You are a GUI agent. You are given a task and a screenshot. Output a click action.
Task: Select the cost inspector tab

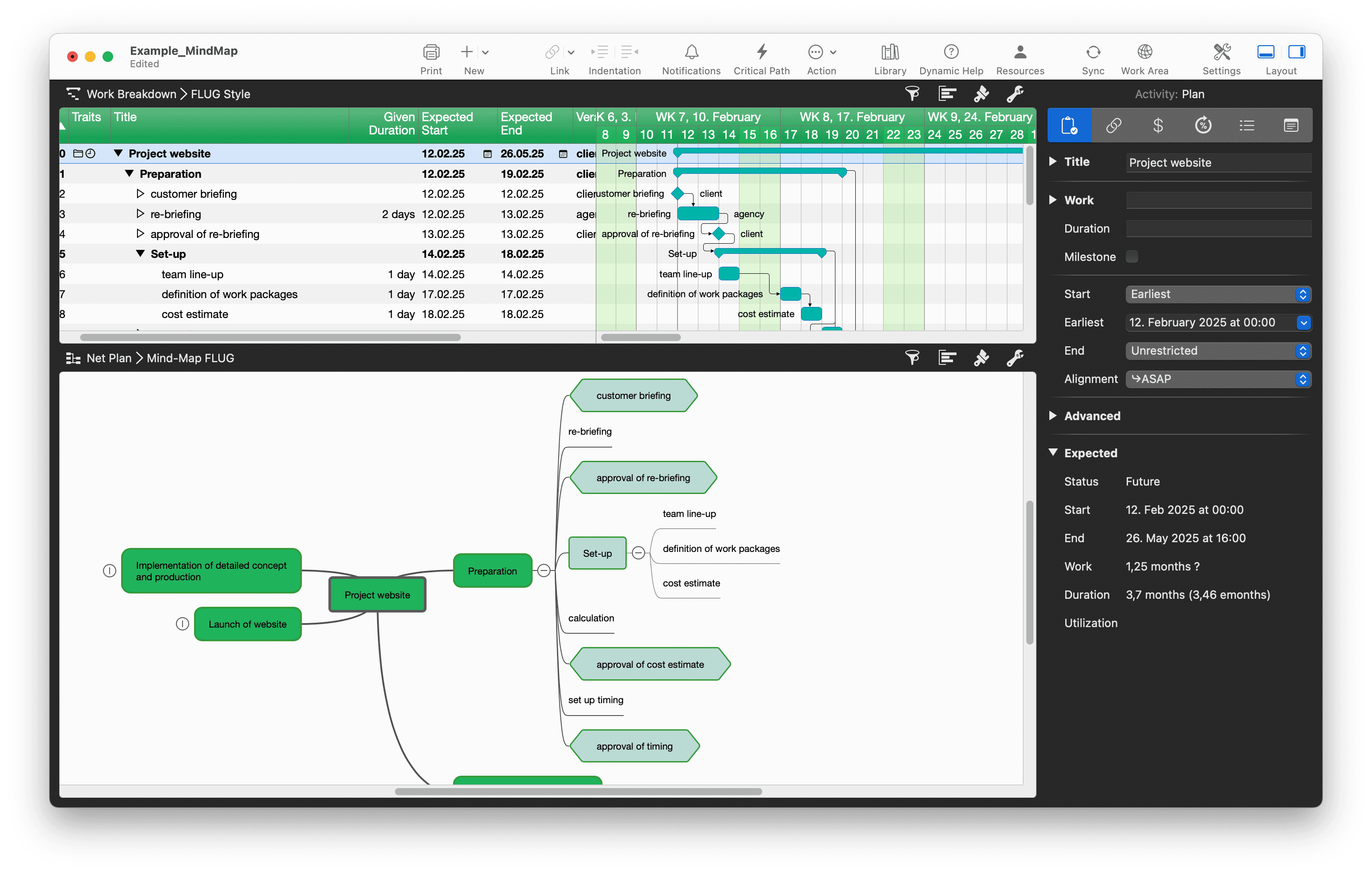[1159, 125]
